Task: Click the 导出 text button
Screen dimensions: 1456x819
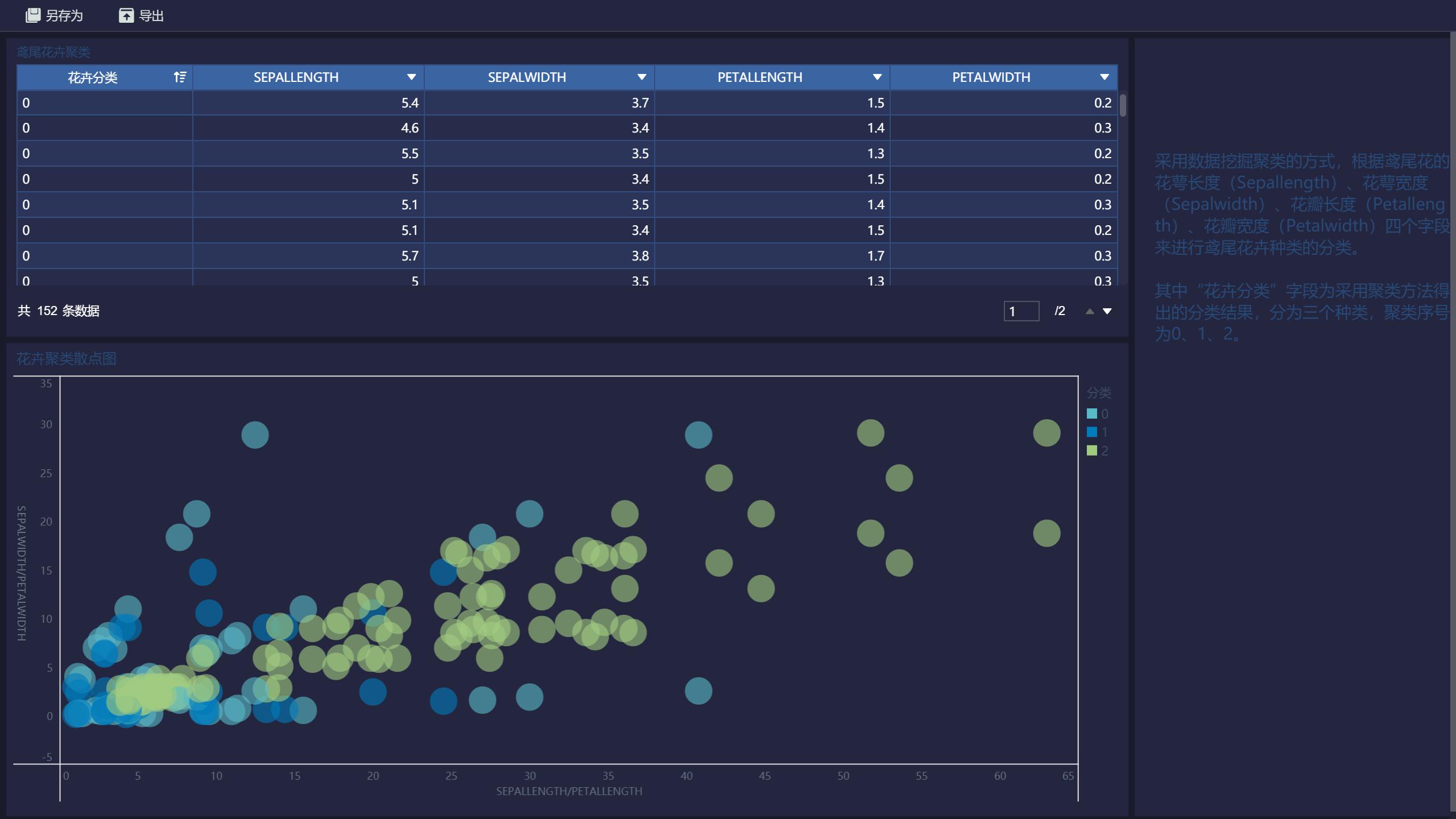Action: pos(151,15)
